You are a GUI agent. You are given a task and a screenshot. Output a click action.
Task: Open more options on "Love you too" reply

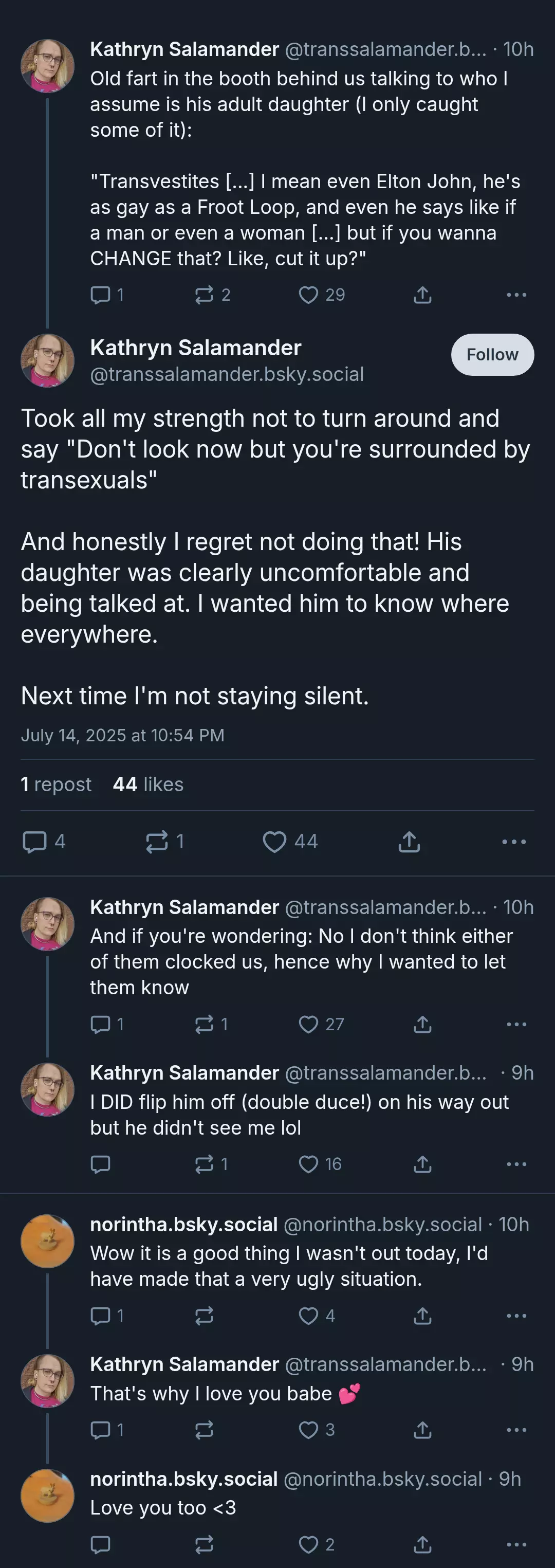(x=516, y=1544)
